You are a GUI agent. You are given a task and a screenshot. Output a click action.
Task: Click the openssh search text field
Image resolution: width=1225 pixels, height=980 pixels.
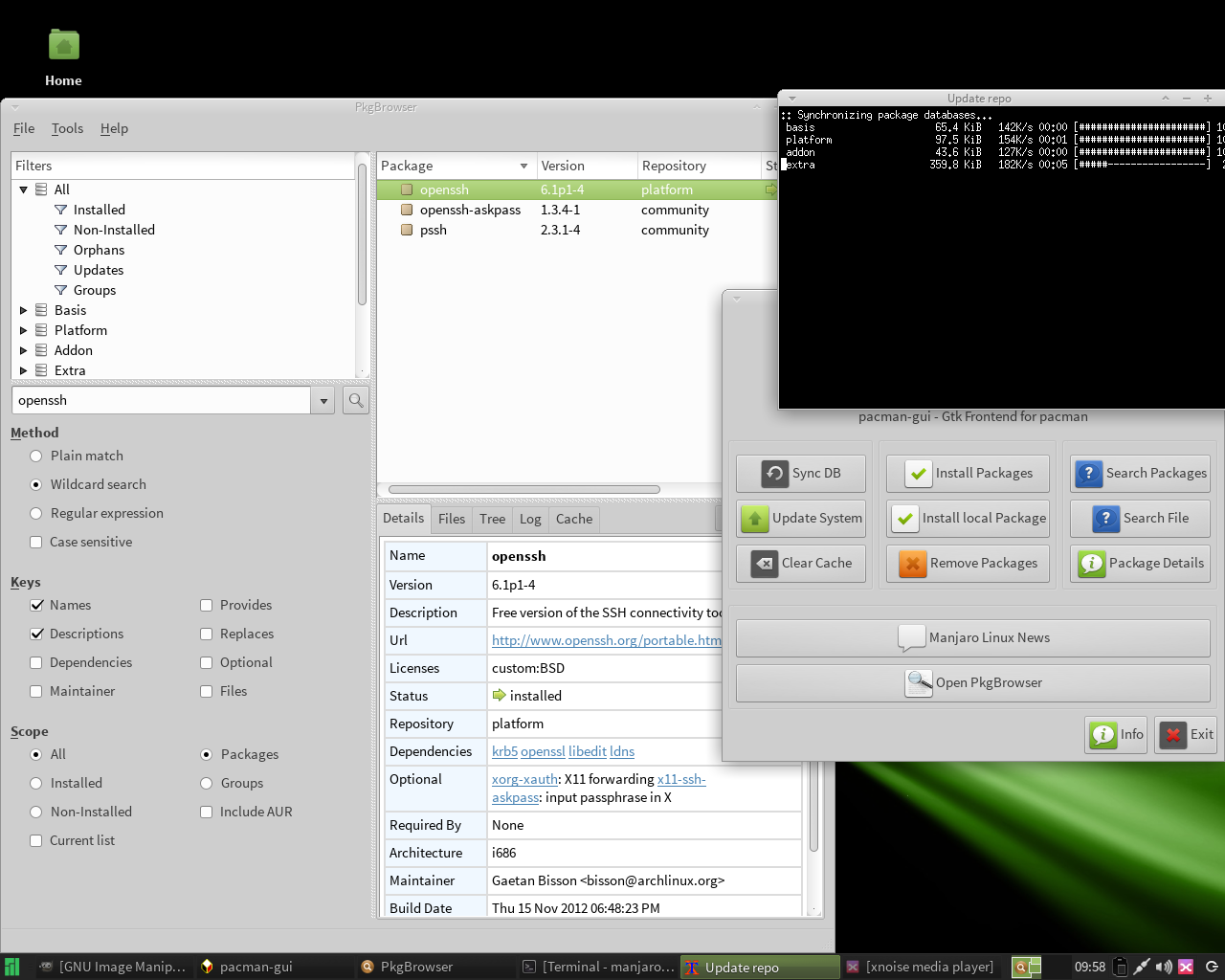click(x=161, y=400)
